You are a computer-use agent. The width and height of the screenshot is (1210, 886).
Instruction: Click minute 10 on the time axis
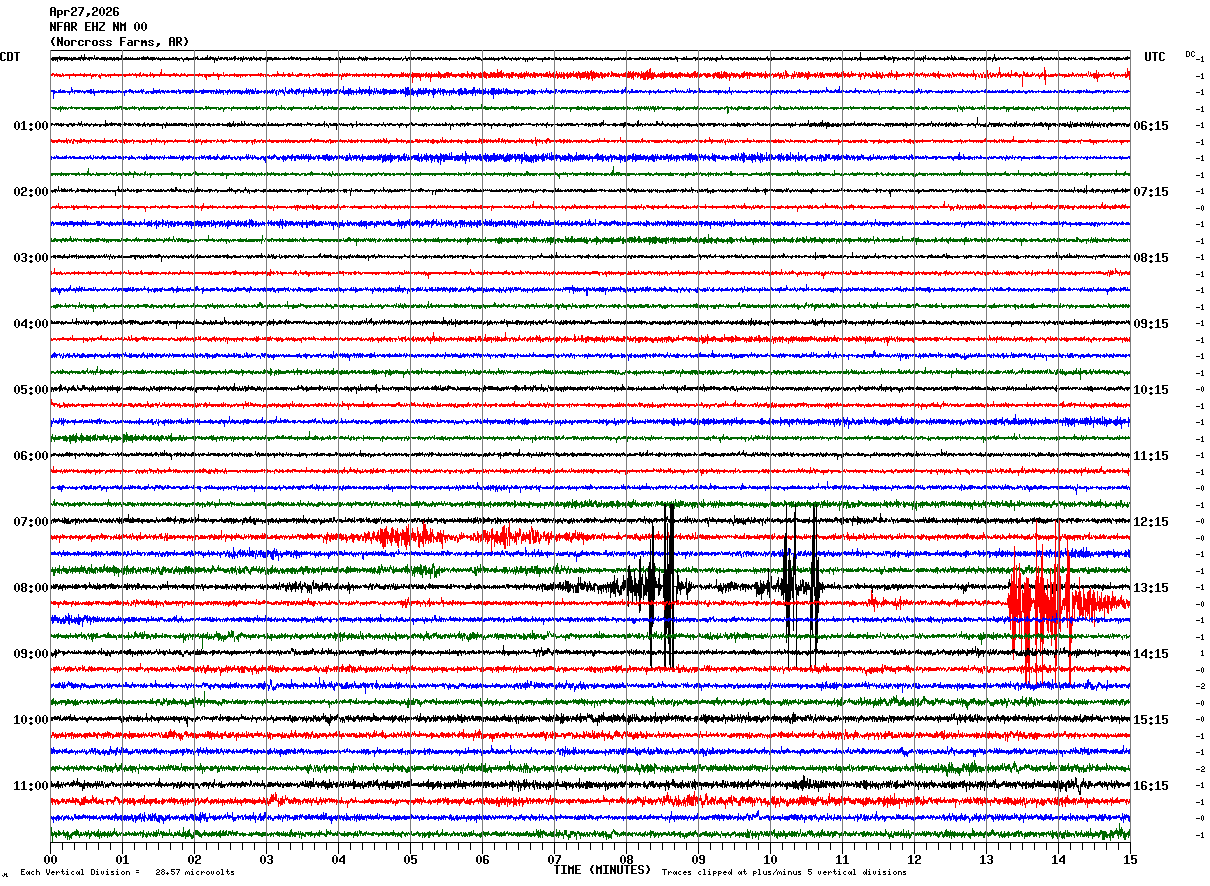click(x=770, y=859)
